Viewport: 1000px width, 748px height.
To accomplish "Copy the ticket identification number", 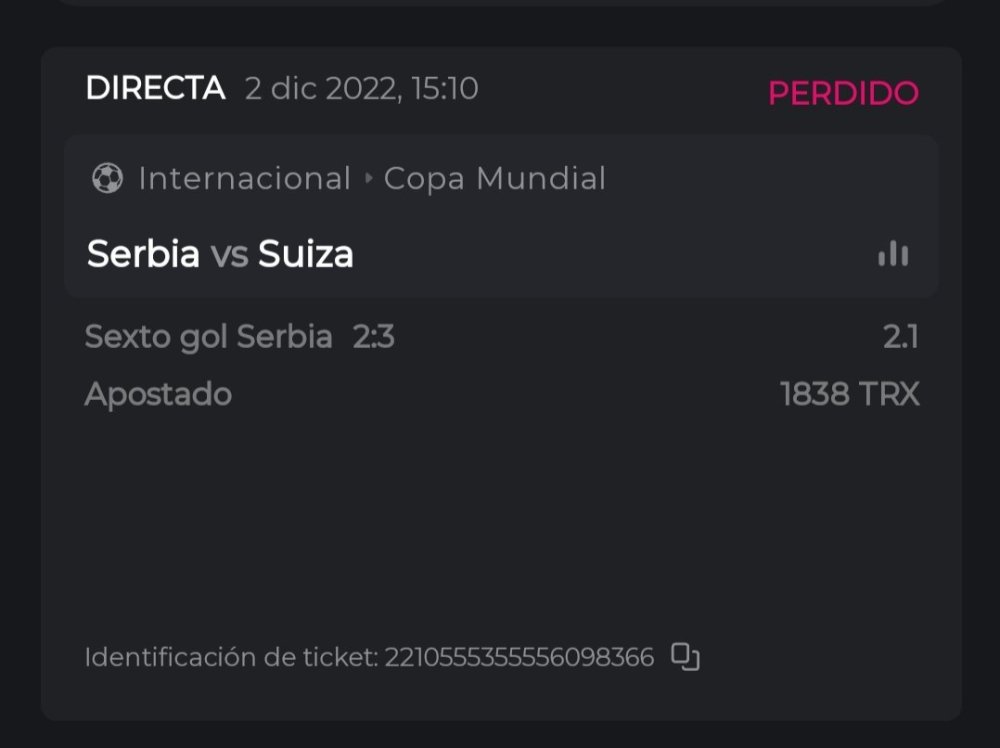I will 685,656.
